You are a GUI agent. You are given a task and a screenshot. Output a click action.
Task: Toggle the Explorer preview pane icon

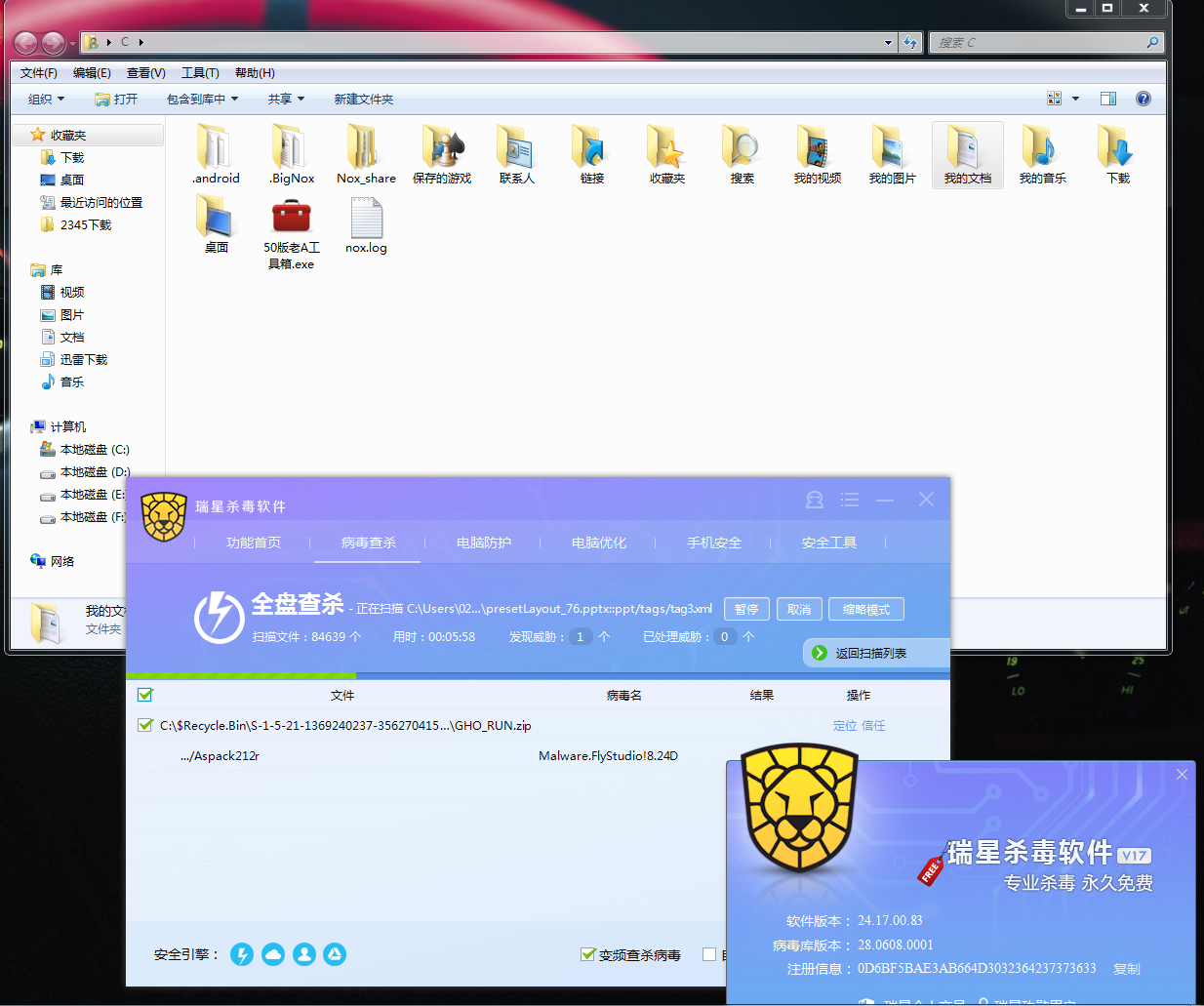click(x=1108, y=99)
